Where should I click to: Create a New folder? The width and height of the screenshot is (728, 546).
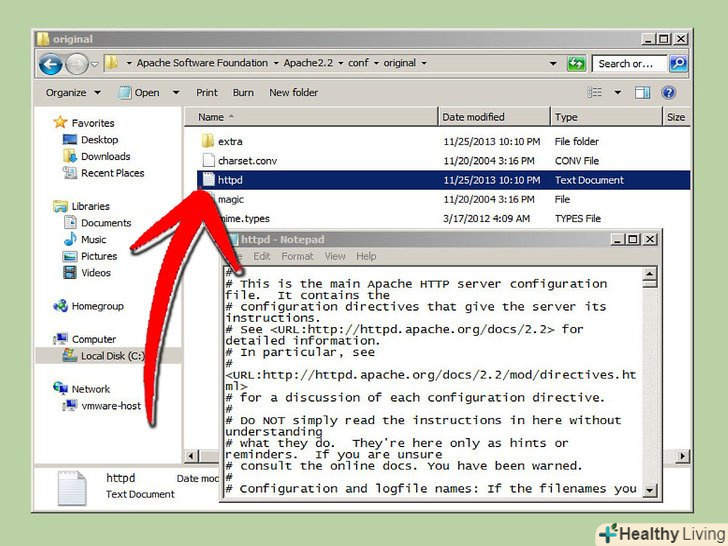293,92
